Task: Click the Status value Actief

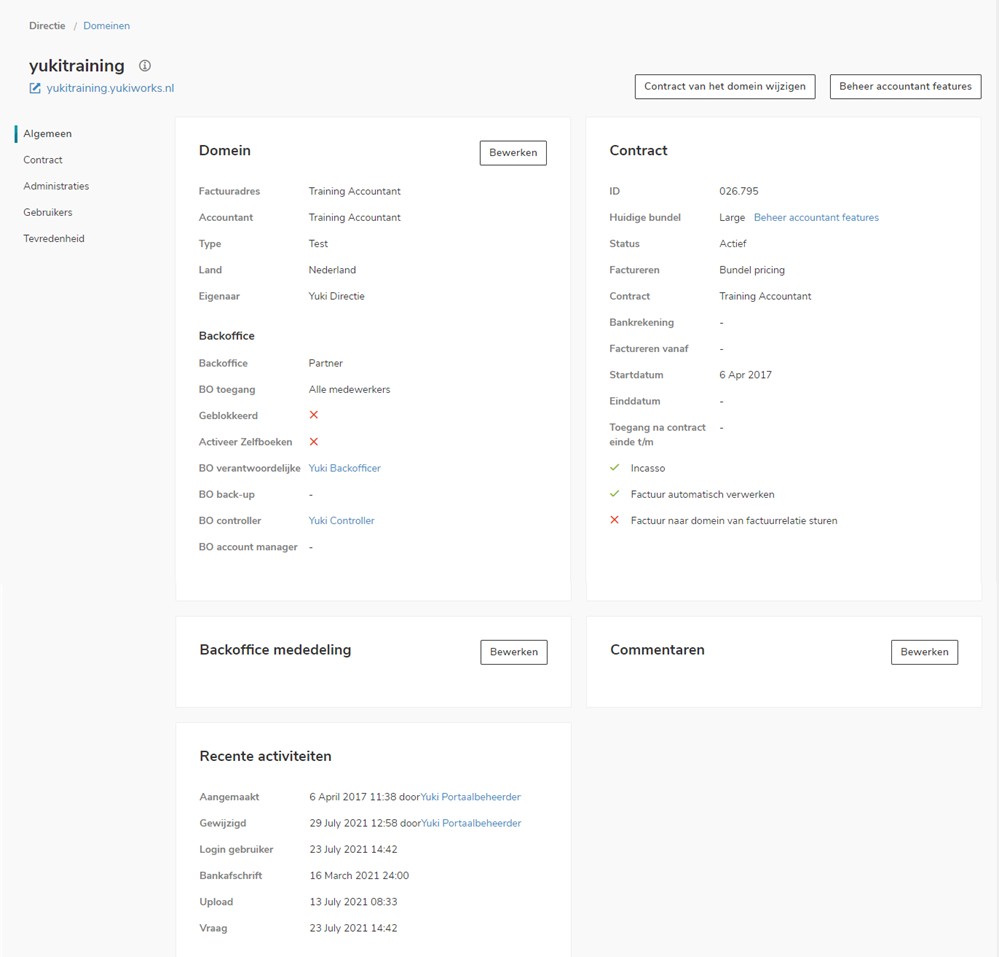Action: (x=733, y=244)
